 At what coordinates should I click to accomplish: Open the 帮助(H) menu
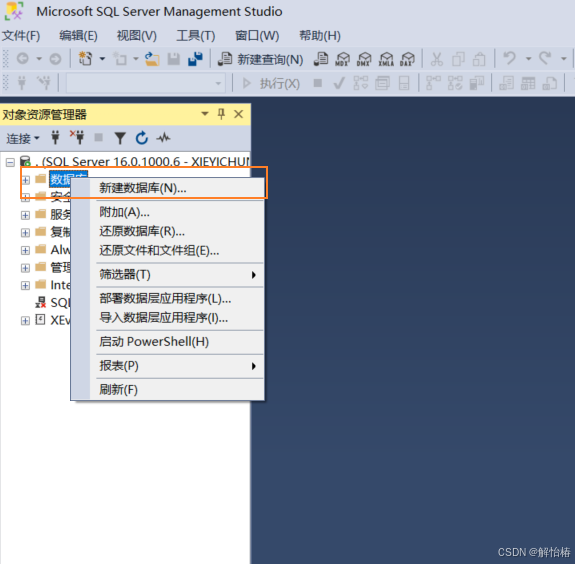[x=320, y=36]
